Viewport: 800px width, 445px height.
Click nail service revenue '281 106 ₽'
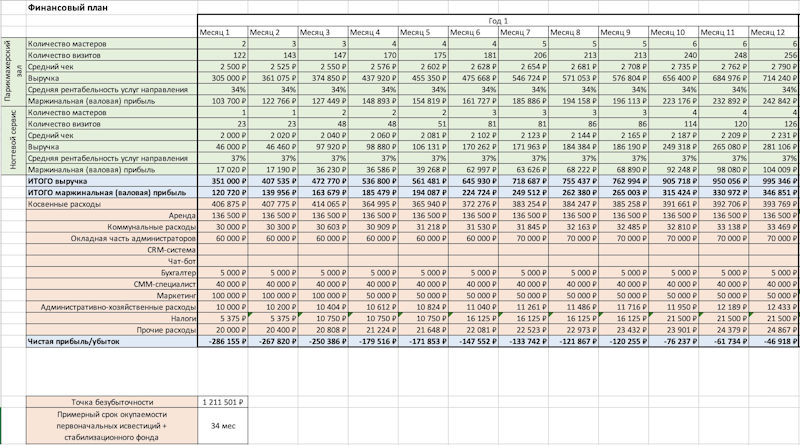coord(773,146)
